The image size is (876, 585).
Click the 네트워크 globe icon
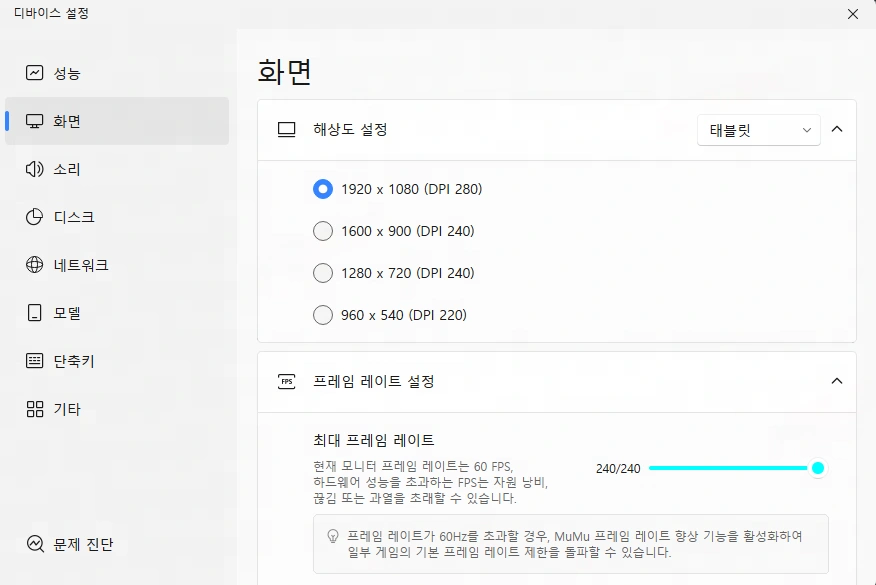[x=35, y=265]
